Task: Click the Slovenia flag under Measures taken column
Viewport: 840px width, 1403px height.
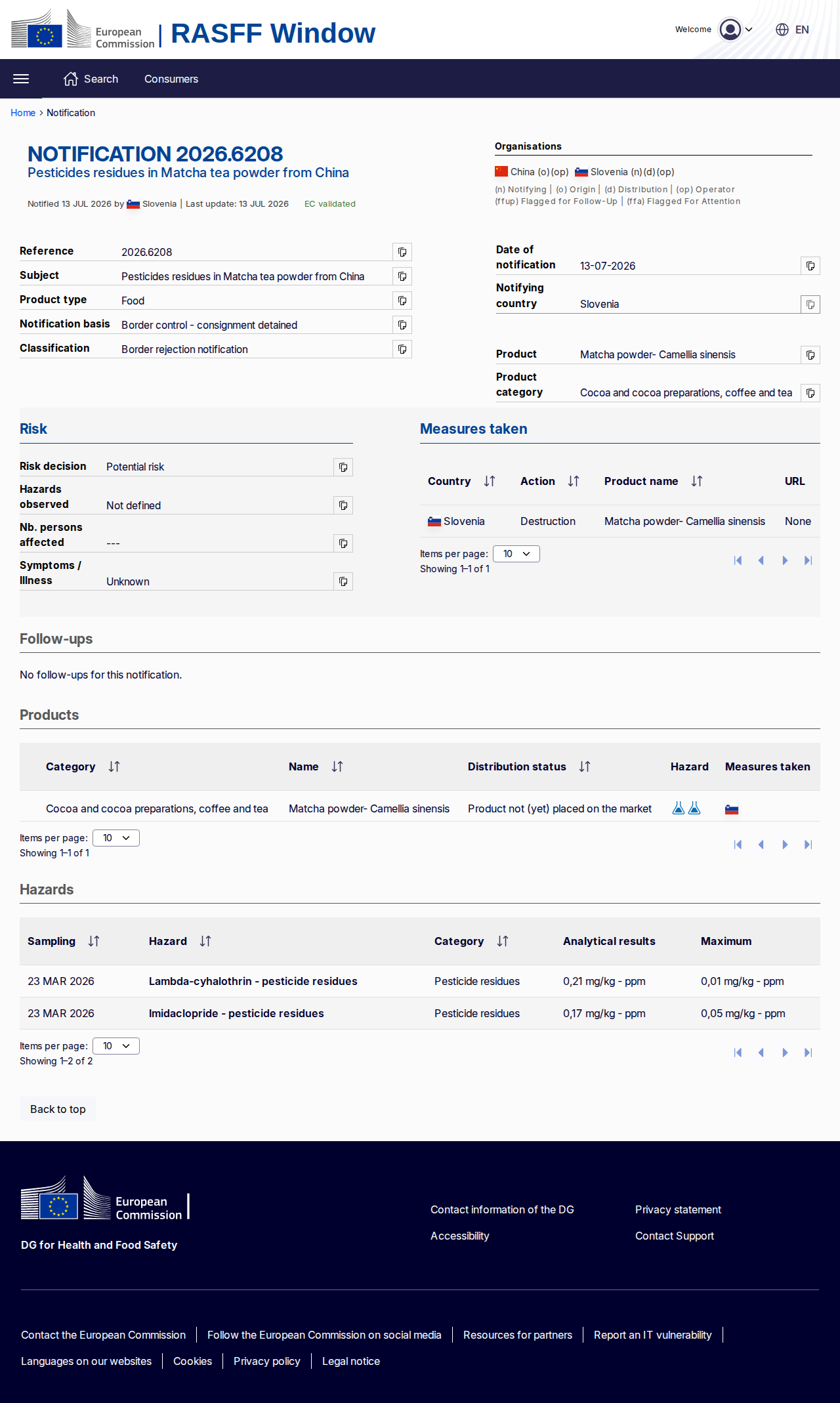Action: 732,810
